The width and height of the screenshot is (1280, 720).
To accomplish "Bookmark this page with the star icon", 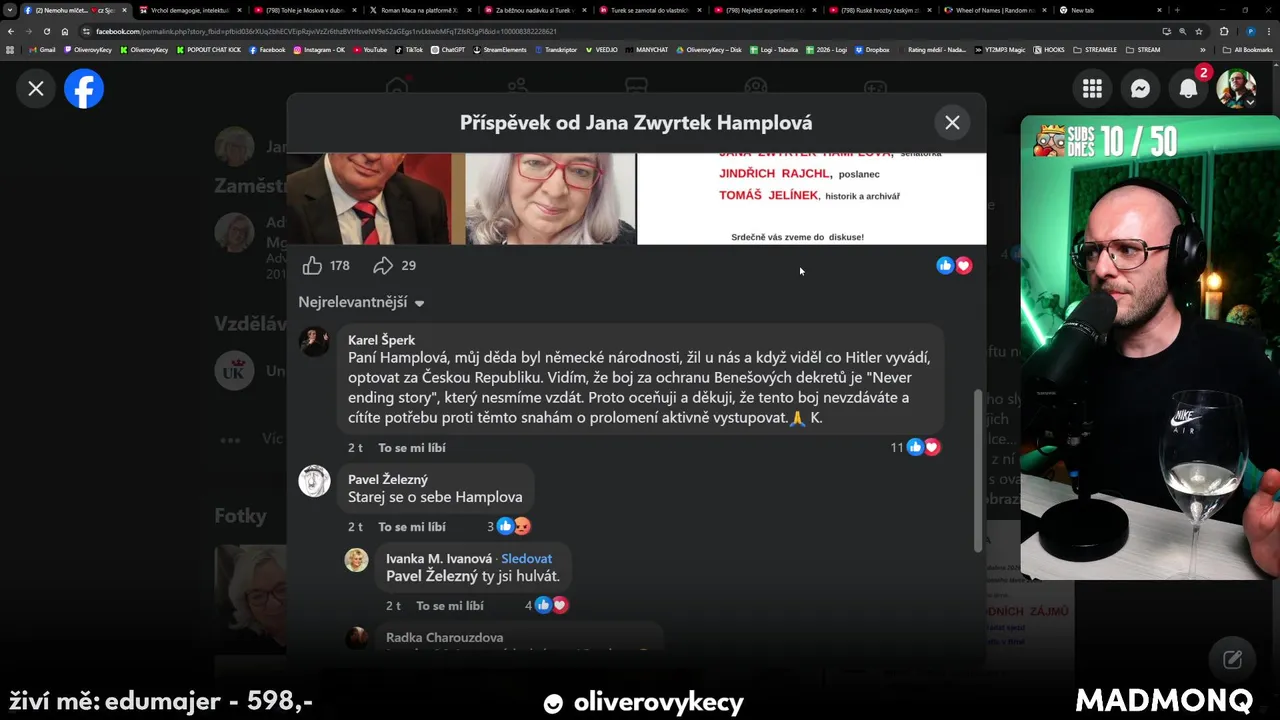I will pos(1198,31).
